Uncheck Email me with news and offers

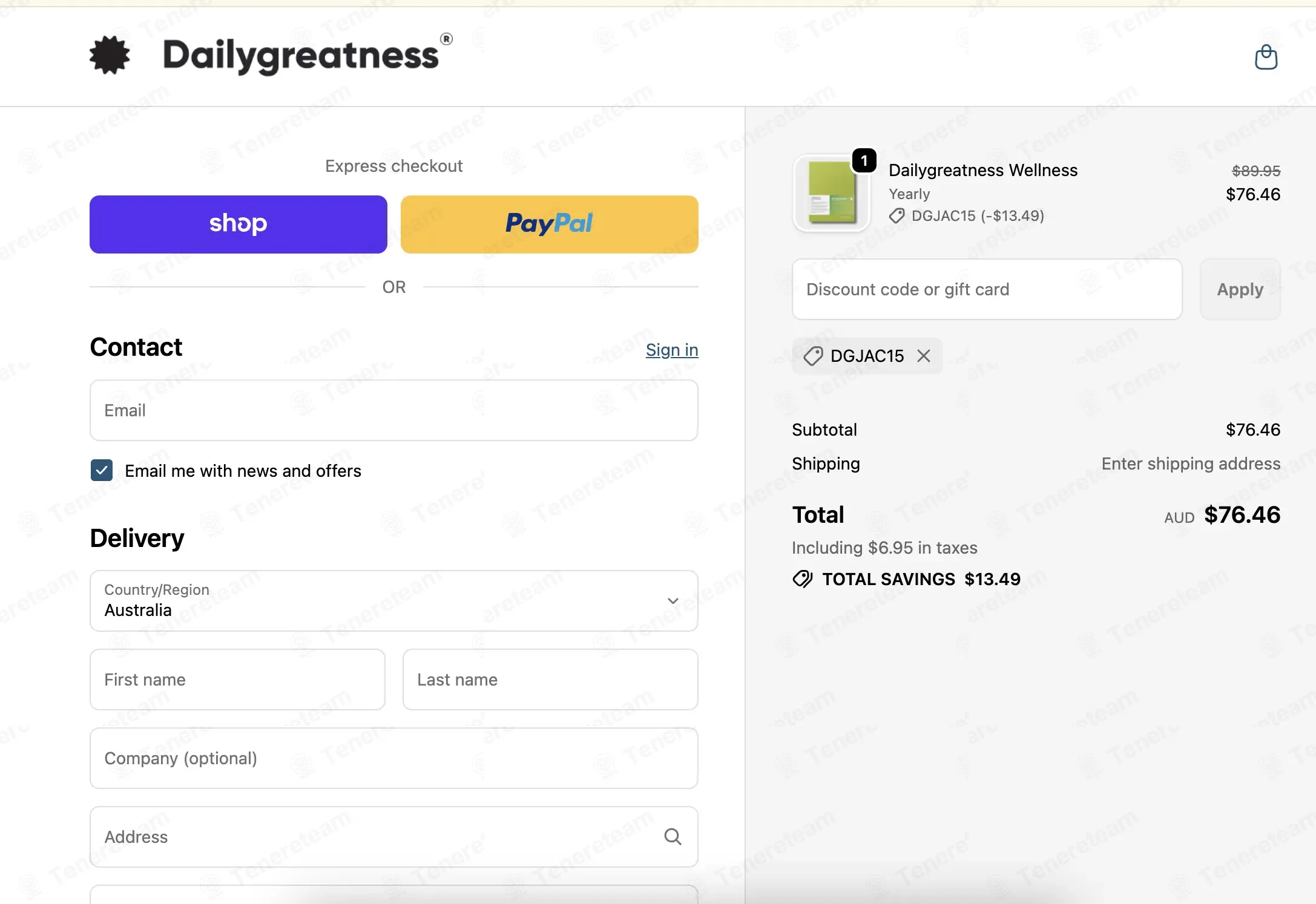pos(102,470)
